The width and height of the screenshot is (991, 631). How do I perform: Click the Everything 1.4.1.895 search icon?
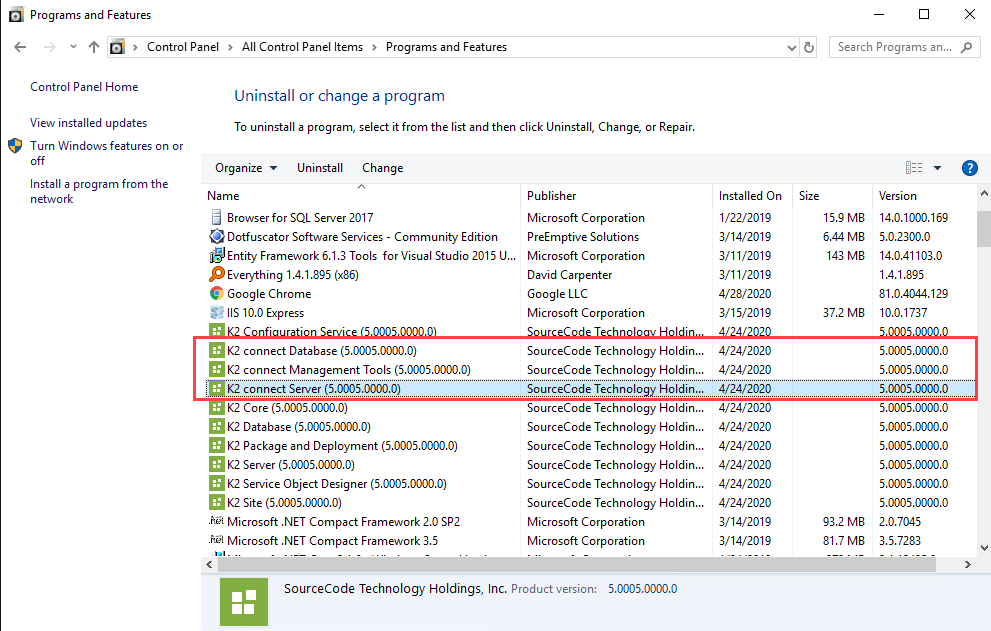216,274
